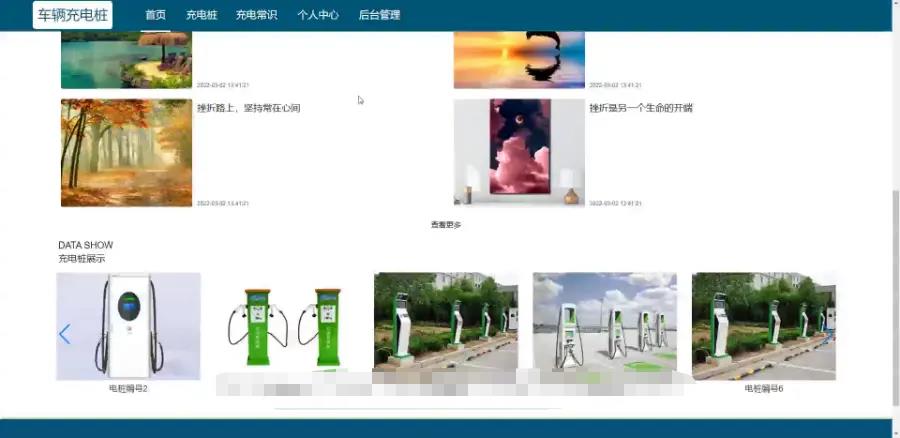Screen dimensions: 900x438
Task: Open the 充电桩 navigation menu item
Action: (201, 15)
